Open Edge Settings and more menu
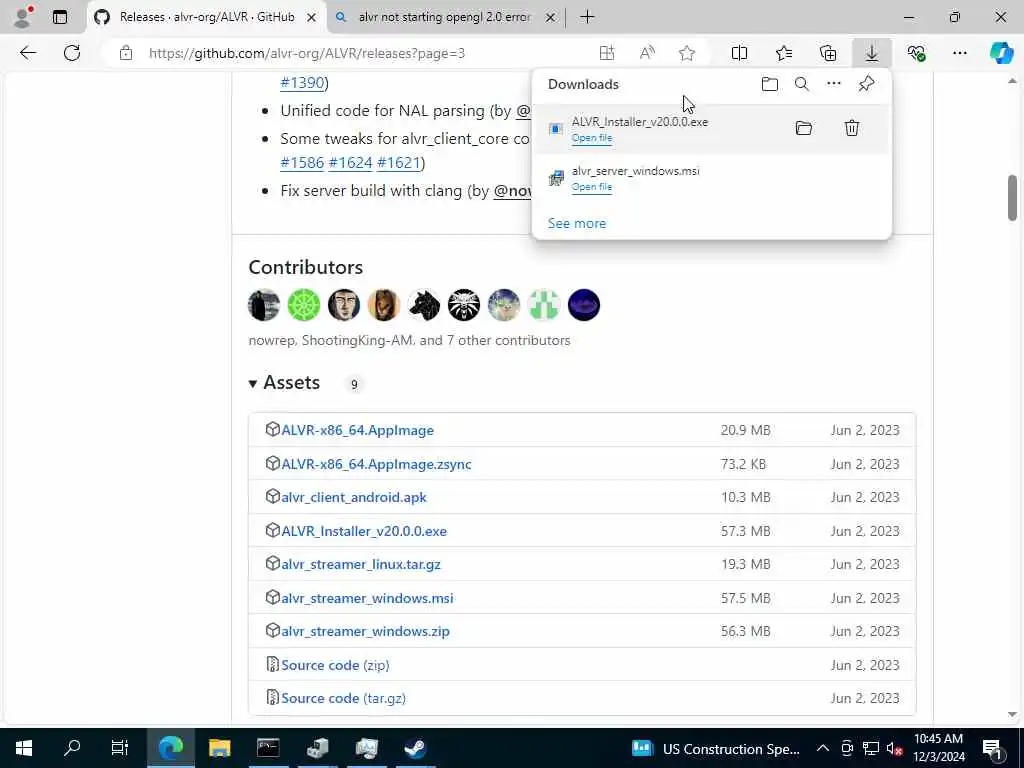 point(959,53)
